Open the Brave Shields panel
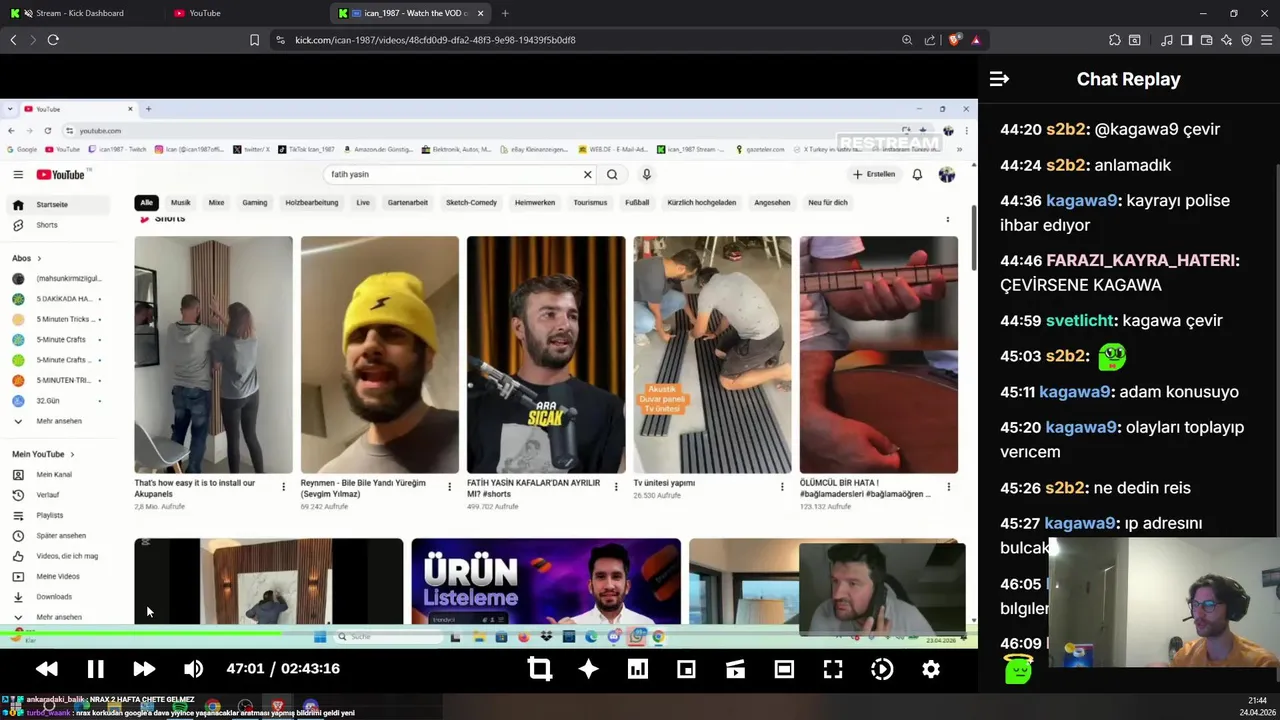This screenshot has height=720, width=1280. point(955,40)
